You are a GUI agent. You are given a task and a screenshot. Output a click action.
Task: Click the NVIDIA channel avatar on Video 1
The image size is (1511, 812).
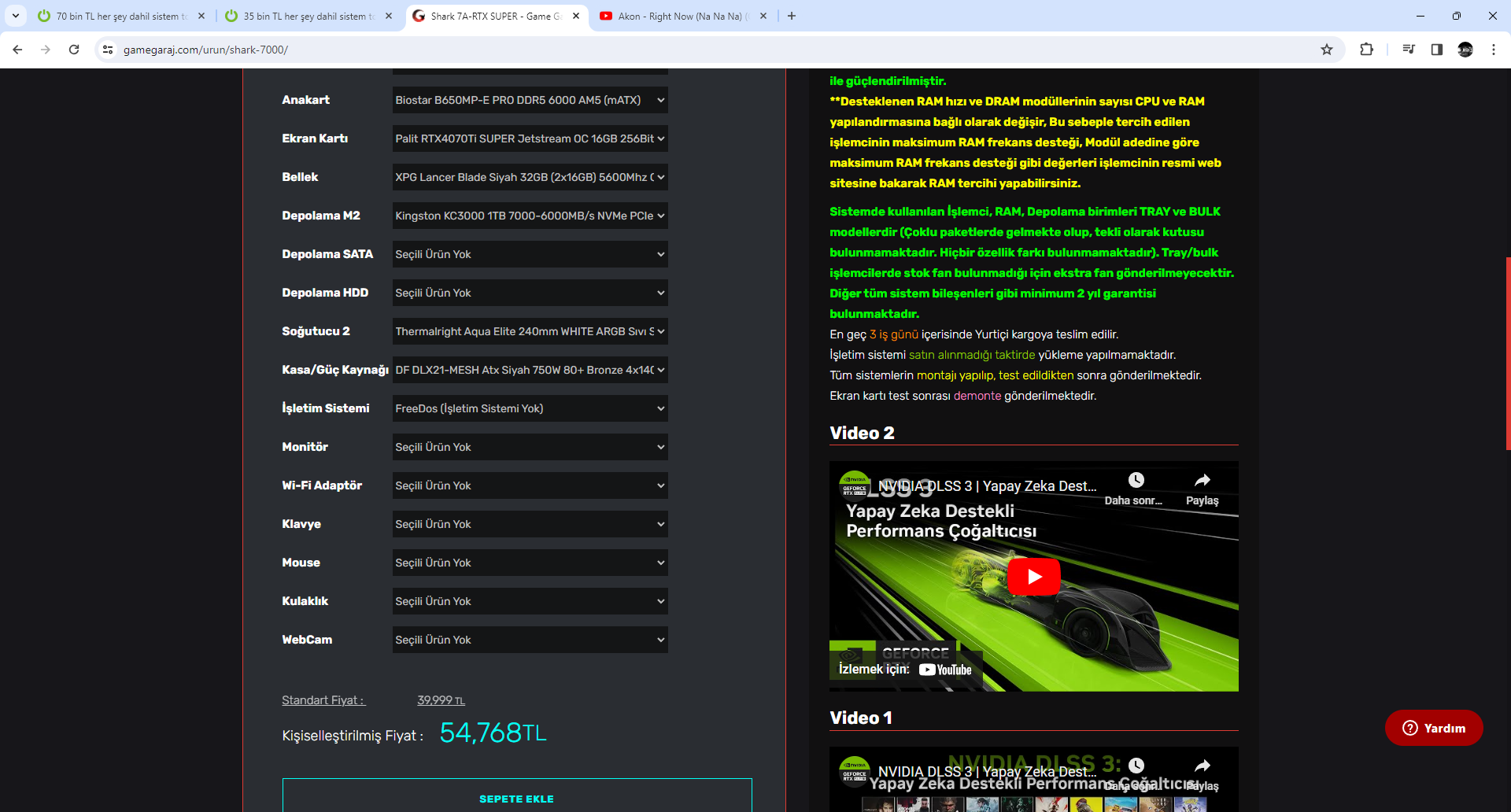(855, 772)
